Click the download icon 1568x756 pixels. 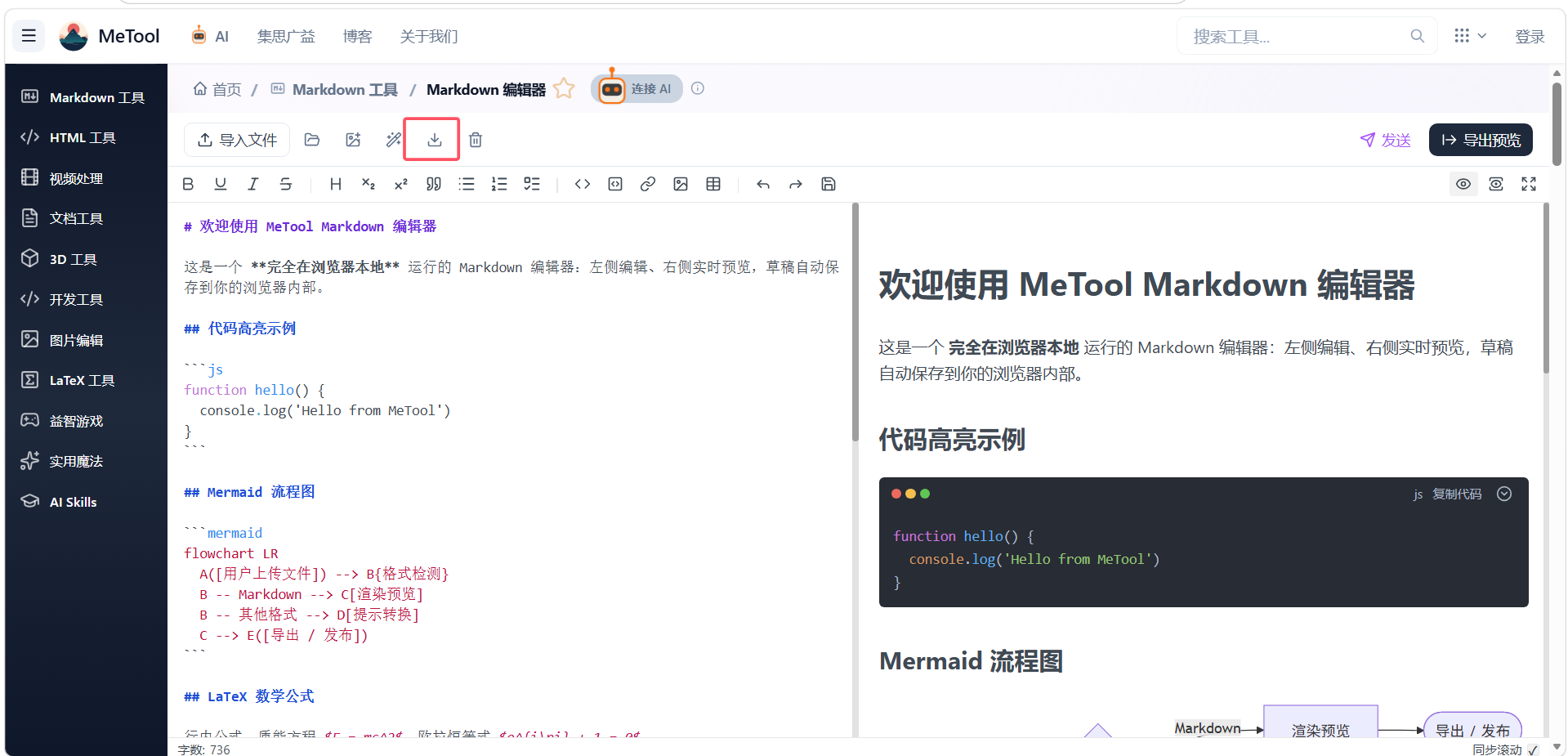click(x=434, y=140)
